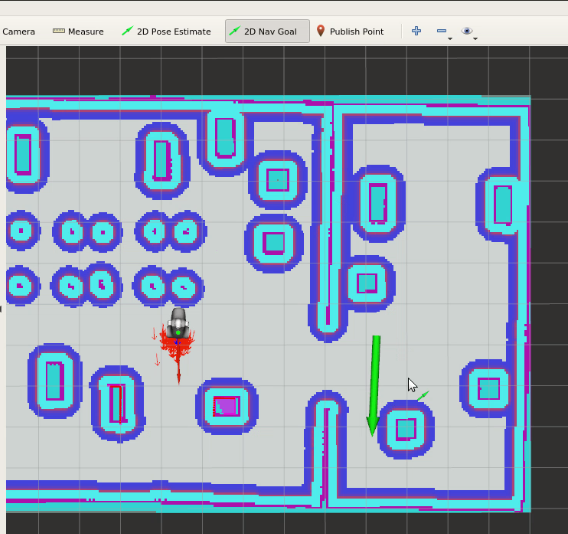Expand the eye icon dropdown arrow
Viewport: 568px width, 534px height.
click(x=475, y=38)
